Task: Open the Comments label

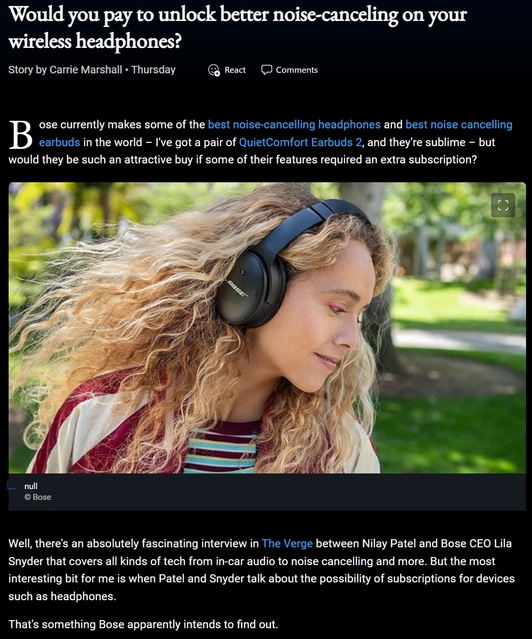Action: (296, 70)
